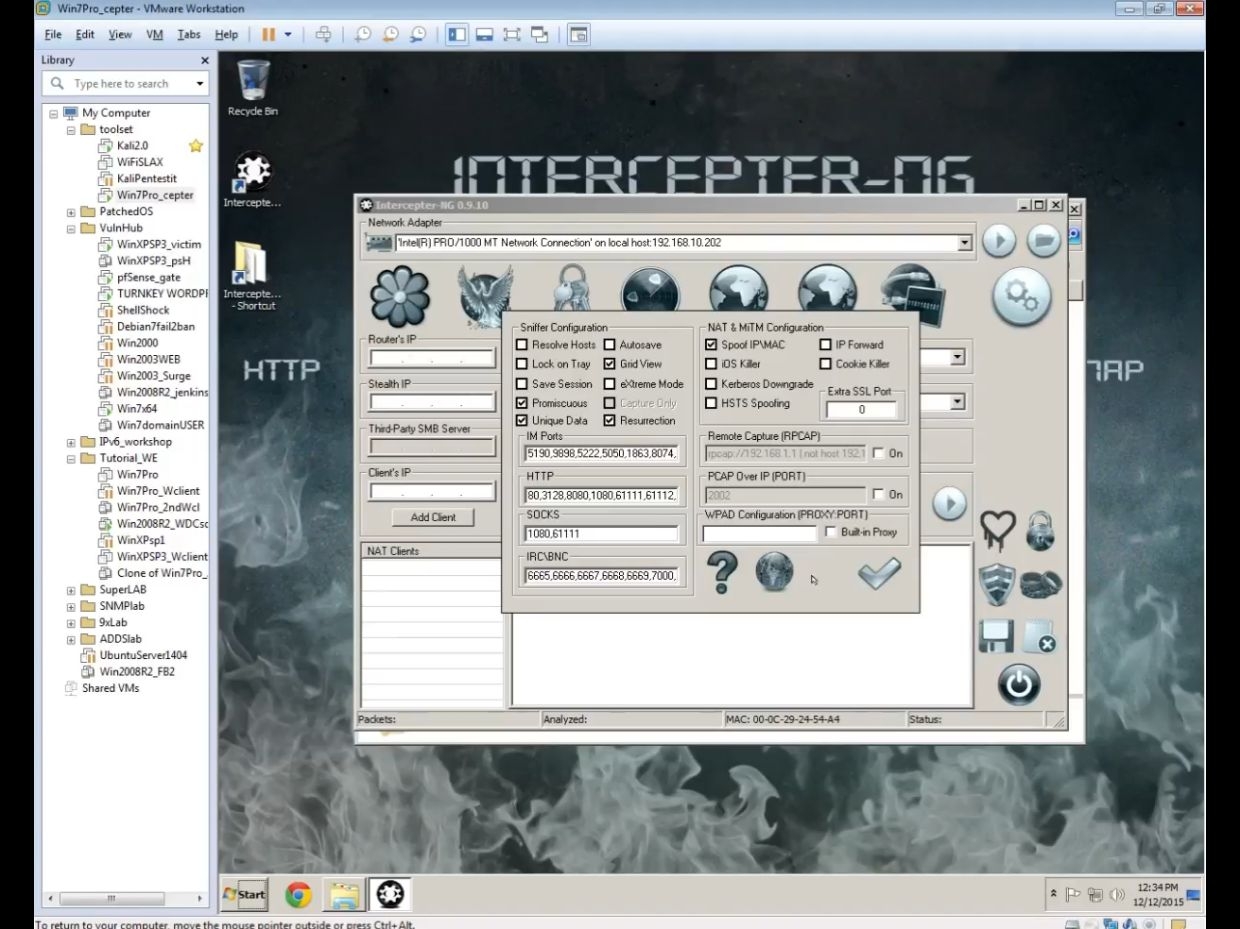This screenshot has height=929, width=1240.
Task: Turn on HSTS Spoofing checkbox
Action: tap(711, 403)
